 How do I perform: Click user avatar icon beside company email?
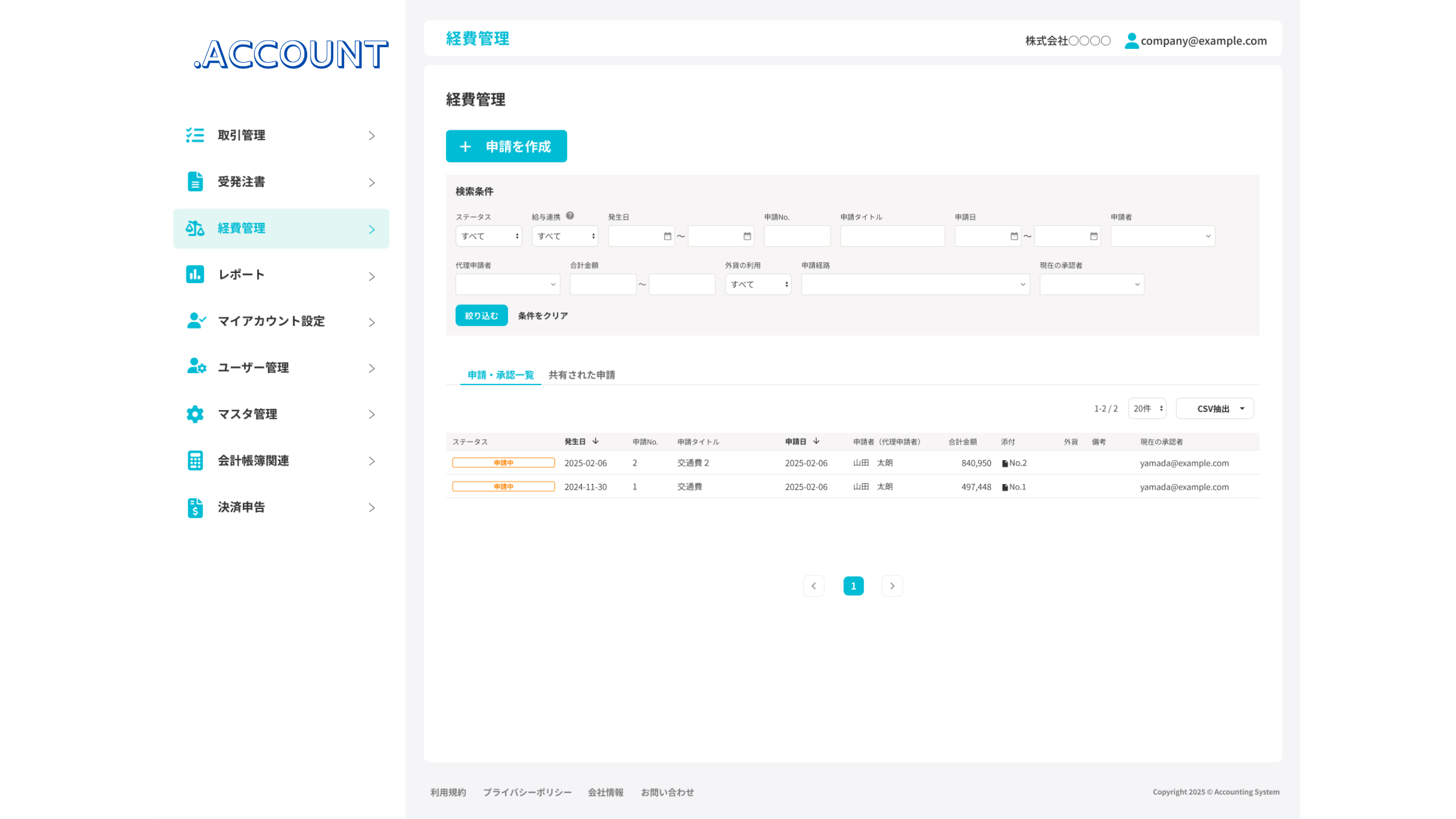pyautogui.click(x=1131, y=40)
